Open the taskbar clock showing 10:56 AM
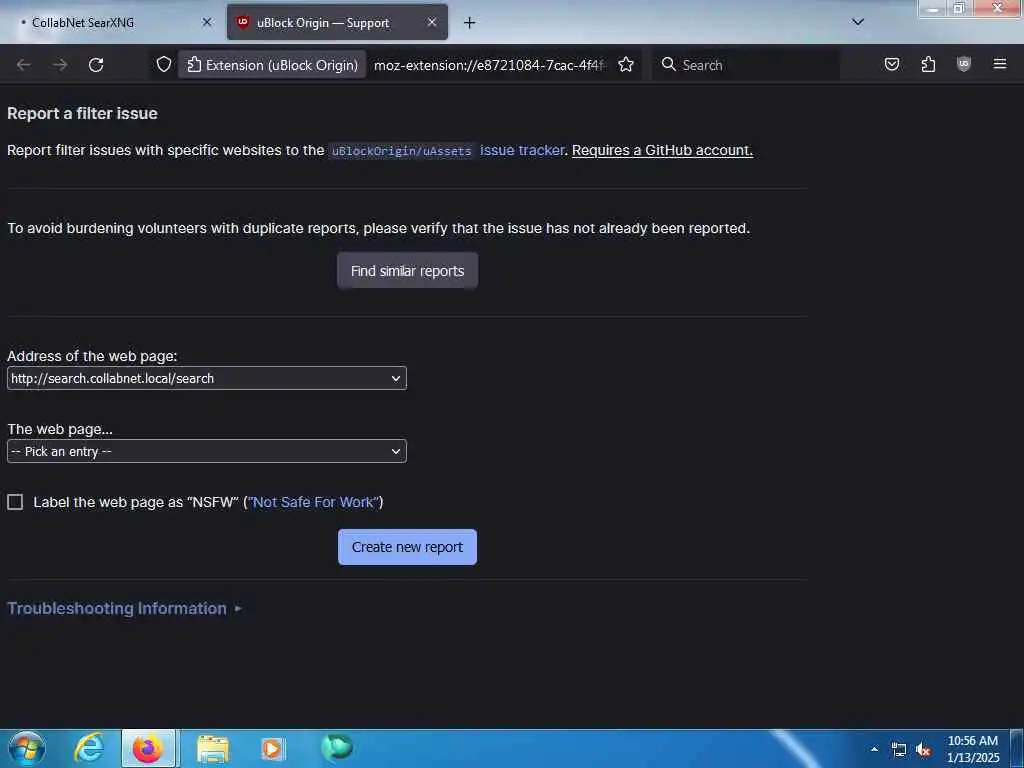The image size is (1024, 768). pos(973,749)
